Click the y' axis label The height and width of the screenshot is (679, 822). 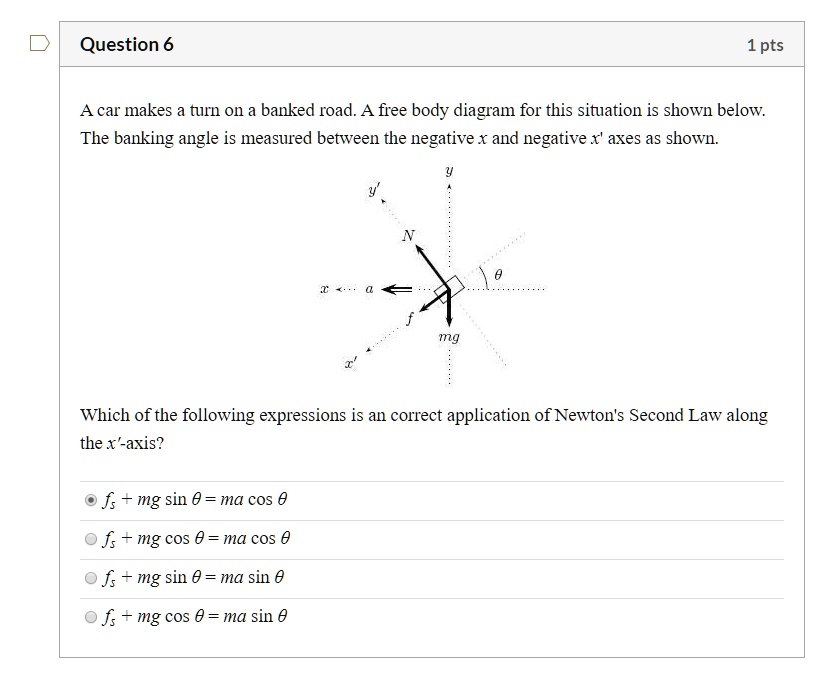click(373, 189)
